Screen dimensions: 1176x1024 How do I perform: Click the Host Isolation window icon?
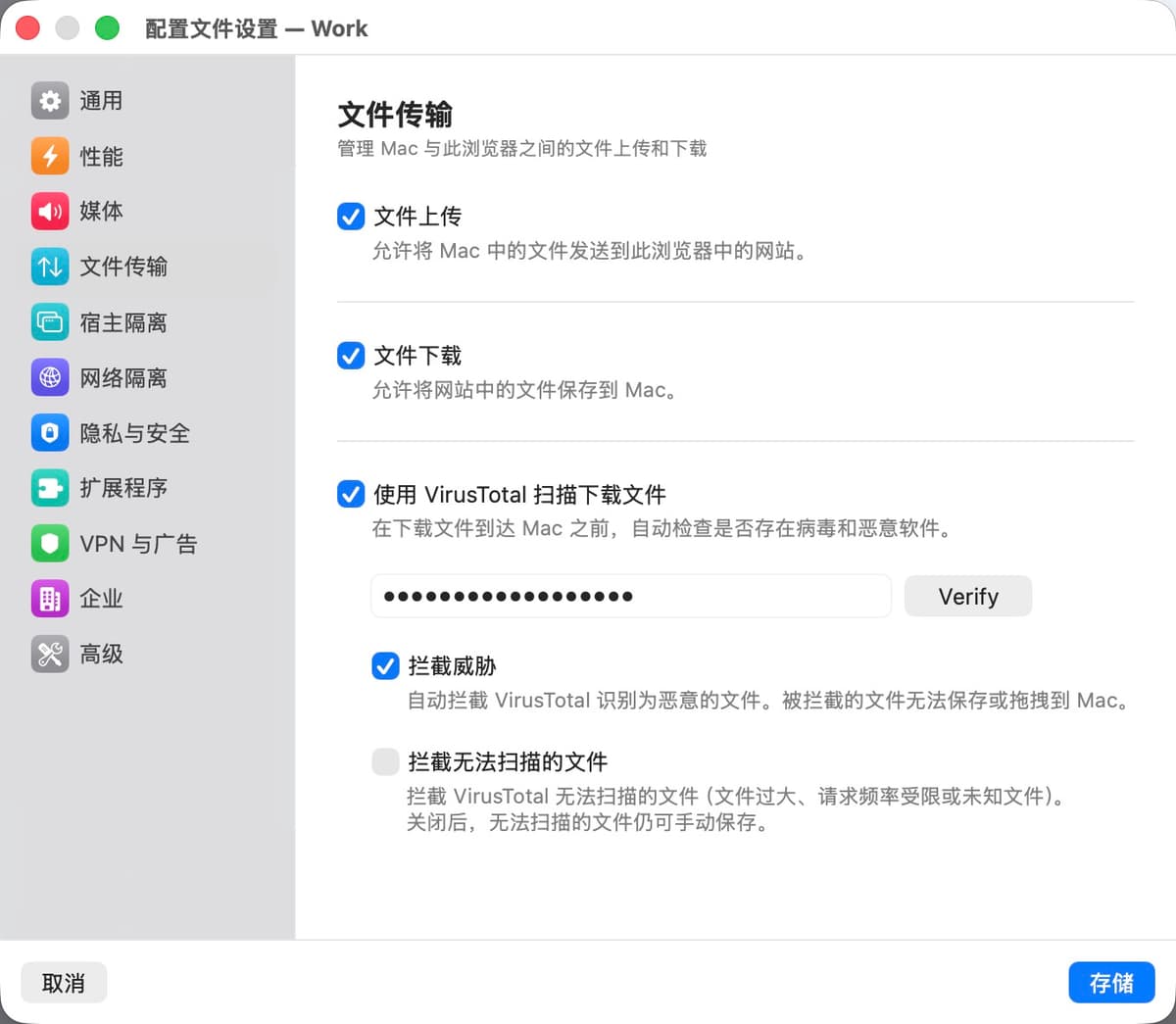tap(50, 322)
